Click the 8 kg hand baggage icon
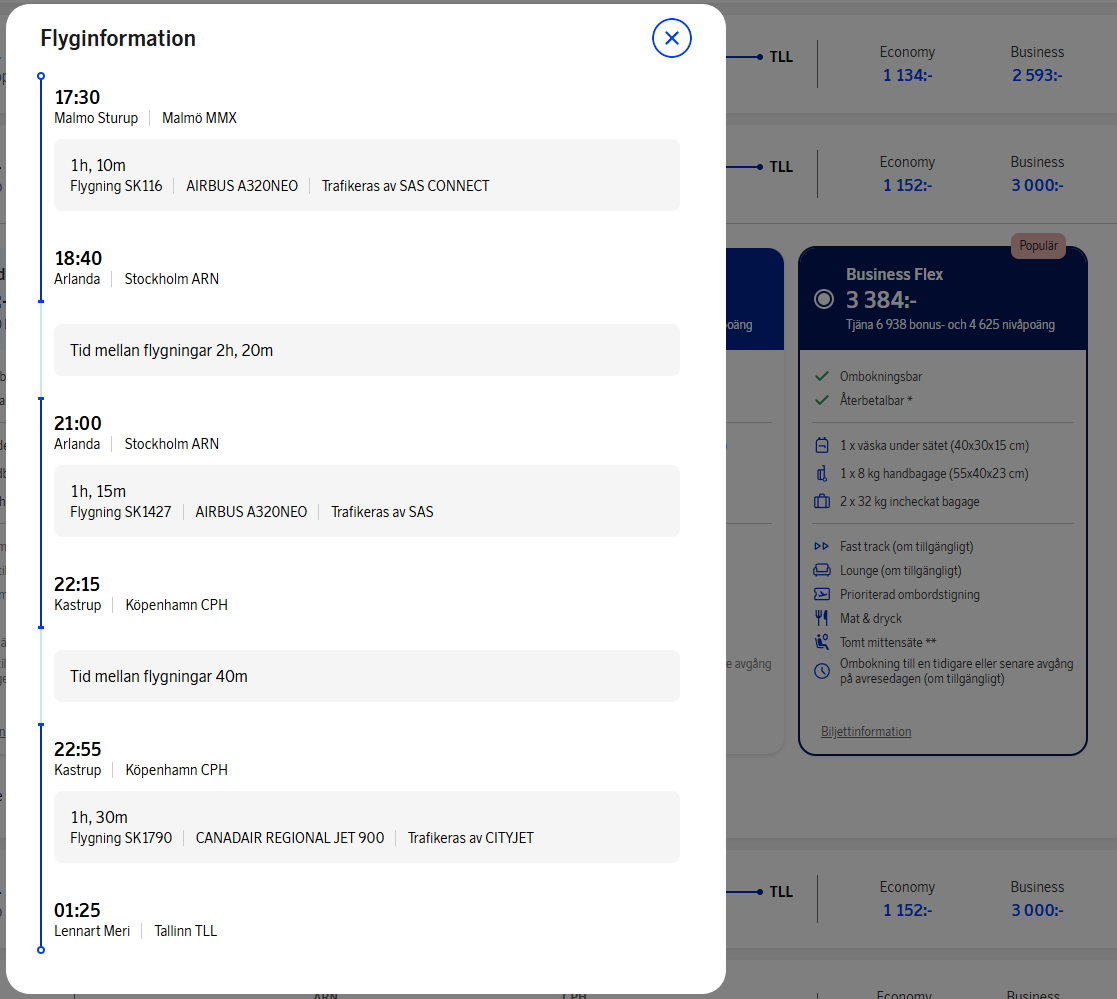The image size is (1117, 999). tap(821, 474)
